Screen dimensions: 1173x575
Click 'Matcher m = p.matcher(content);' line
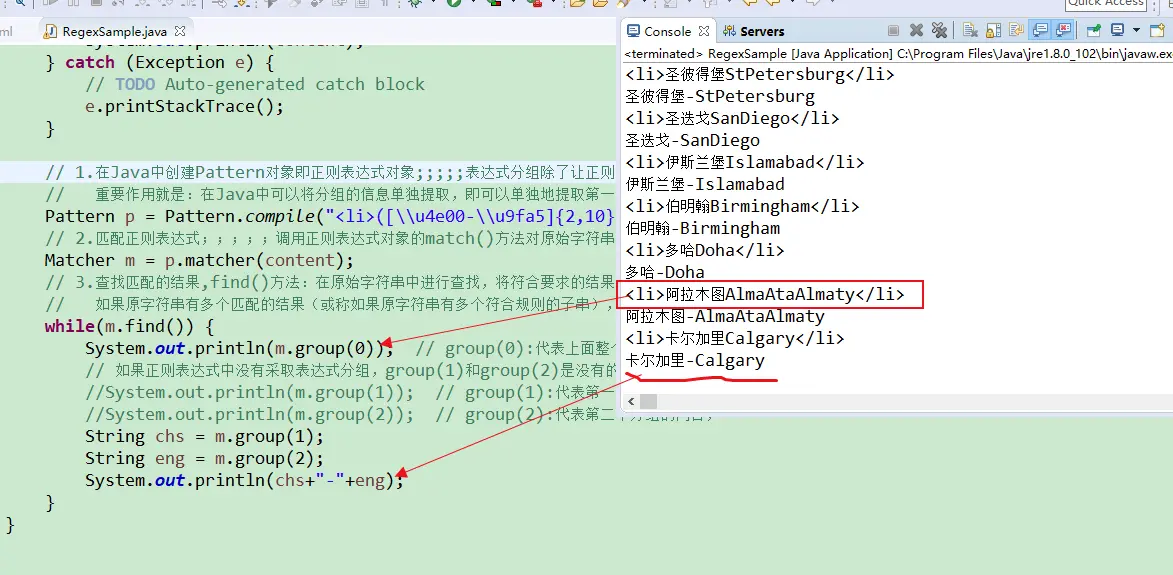tap(199, 261)
